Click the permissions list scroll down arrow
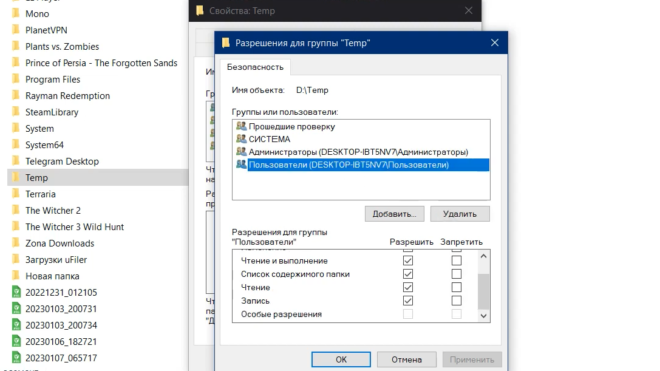The height and width of the screenshot is (371, 660). 484,316
